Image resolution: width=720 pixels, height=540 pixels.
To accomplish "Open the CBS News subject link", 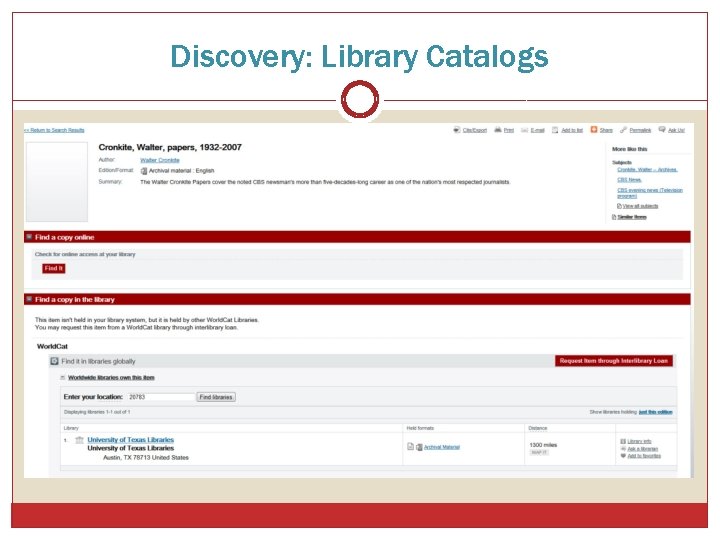I will (629, 180).
